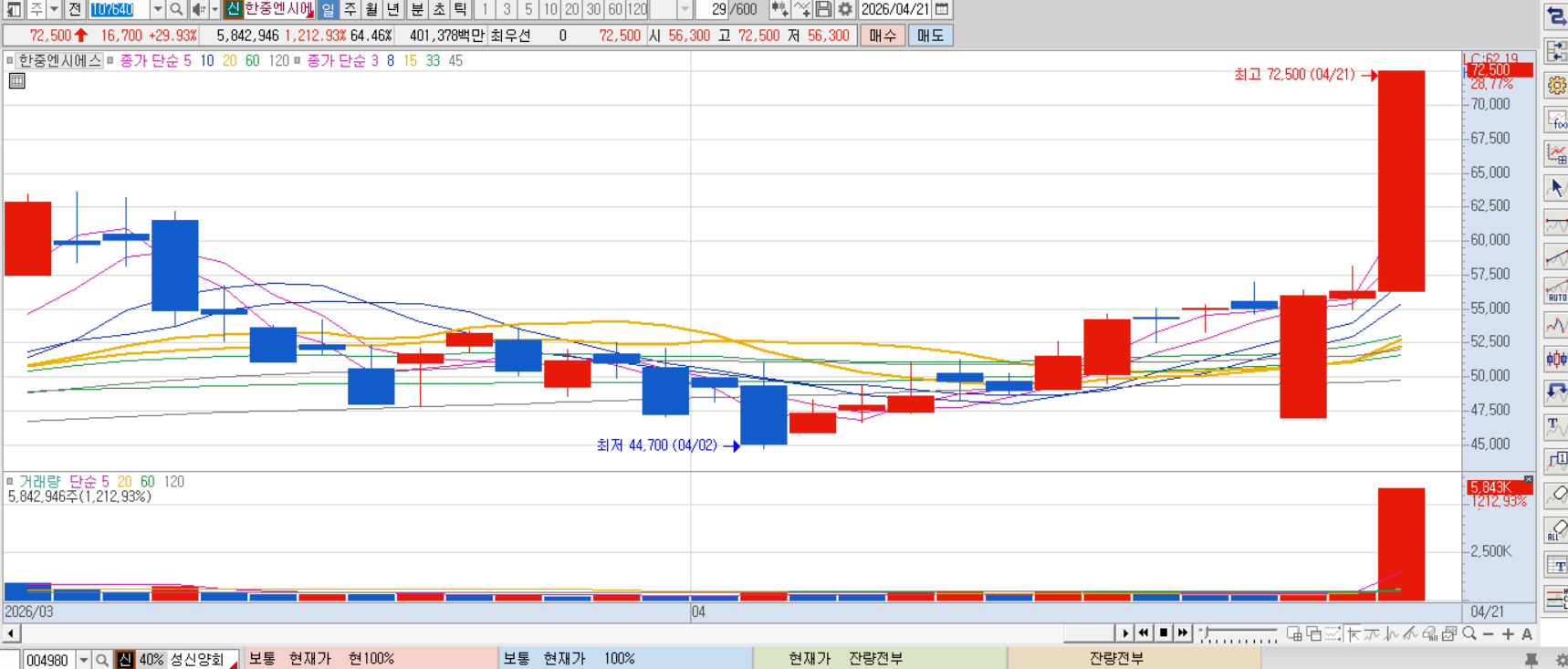Screen dimensions: 1568x669
Task: Open the stock code 107640 dropdown arrow
Action: coord(157,9)
